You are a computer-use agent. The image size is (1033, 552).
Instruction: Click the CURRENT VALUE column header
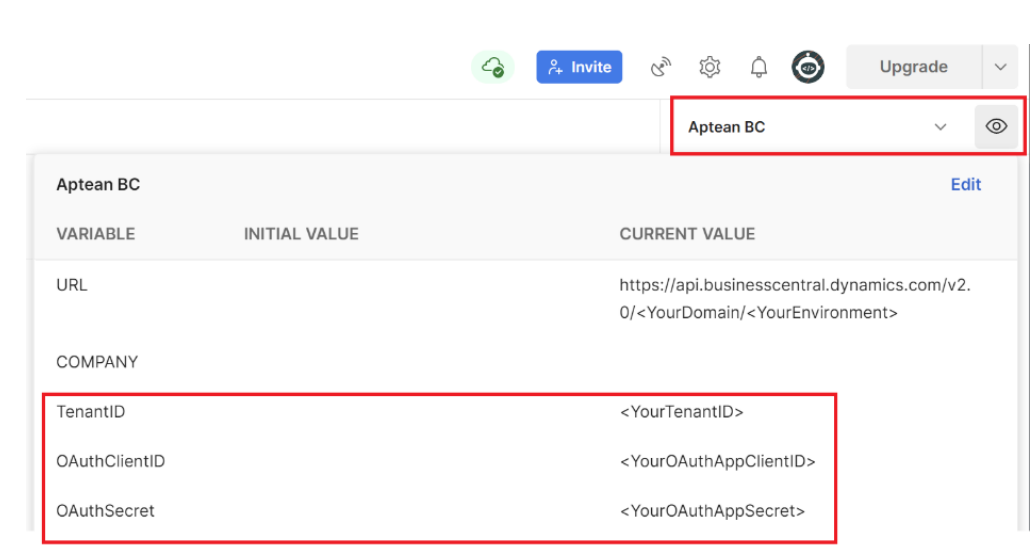687,234
